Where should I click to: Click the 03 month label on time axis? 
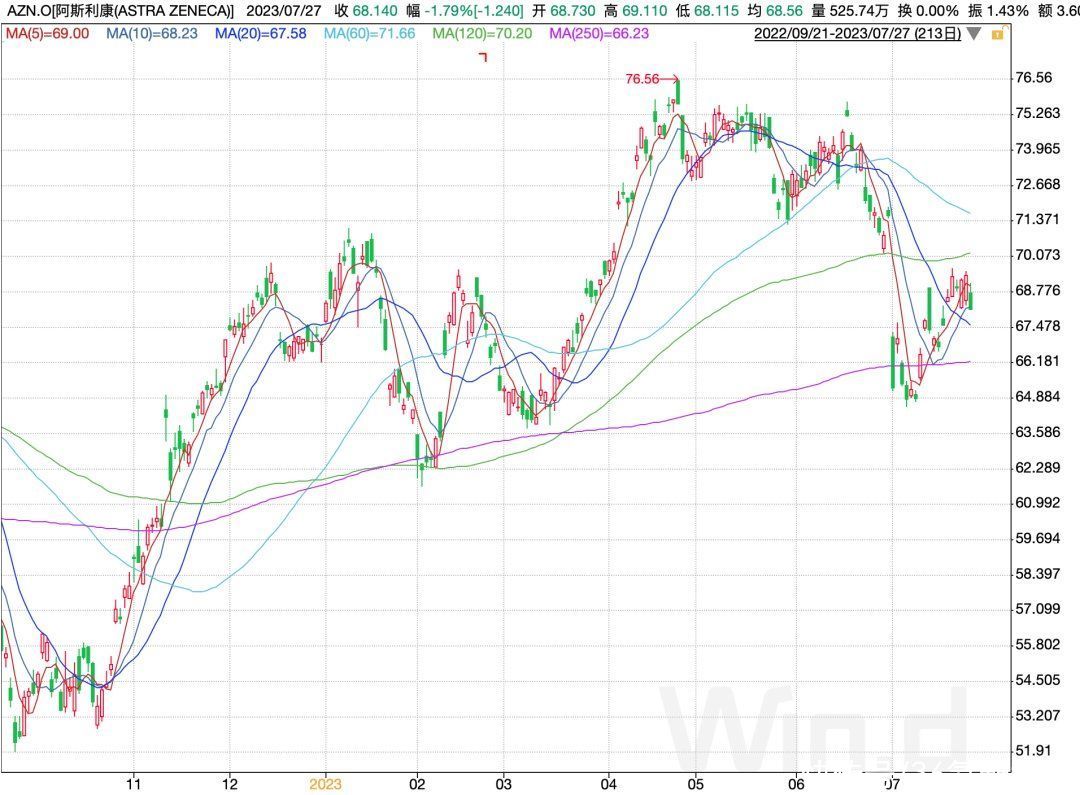tap(503, 783)
